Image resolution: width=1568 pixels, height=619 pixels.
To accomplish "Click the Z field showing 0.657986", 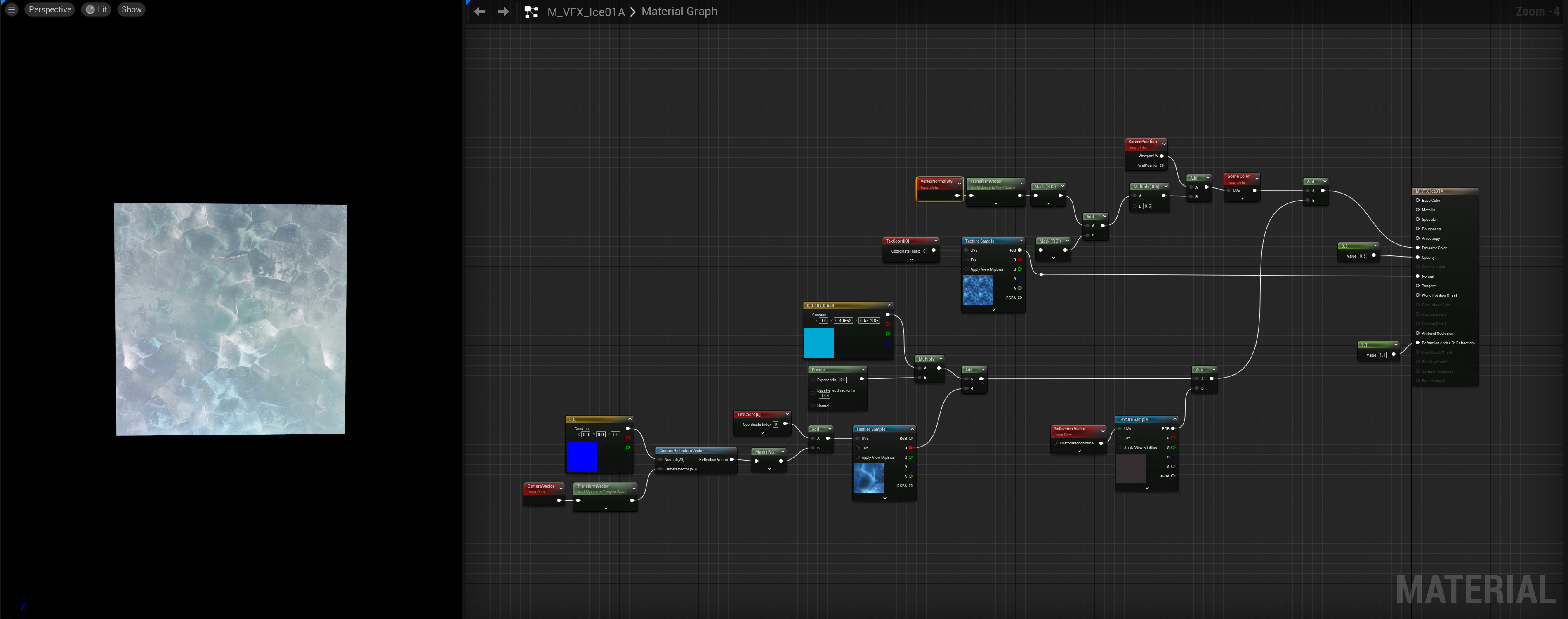I will [869, 321].
